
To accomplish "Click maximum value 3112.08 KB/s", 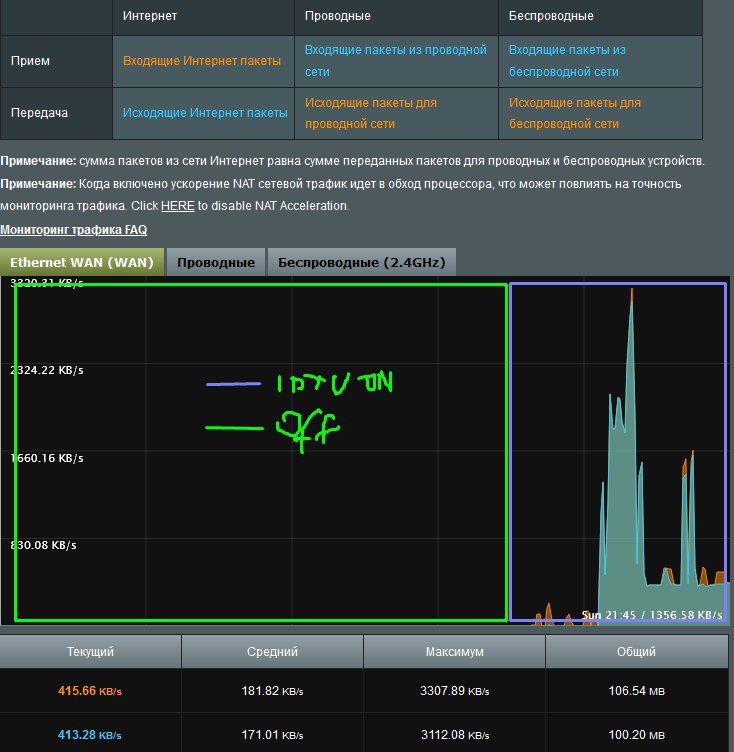I will tap(454, 735).
